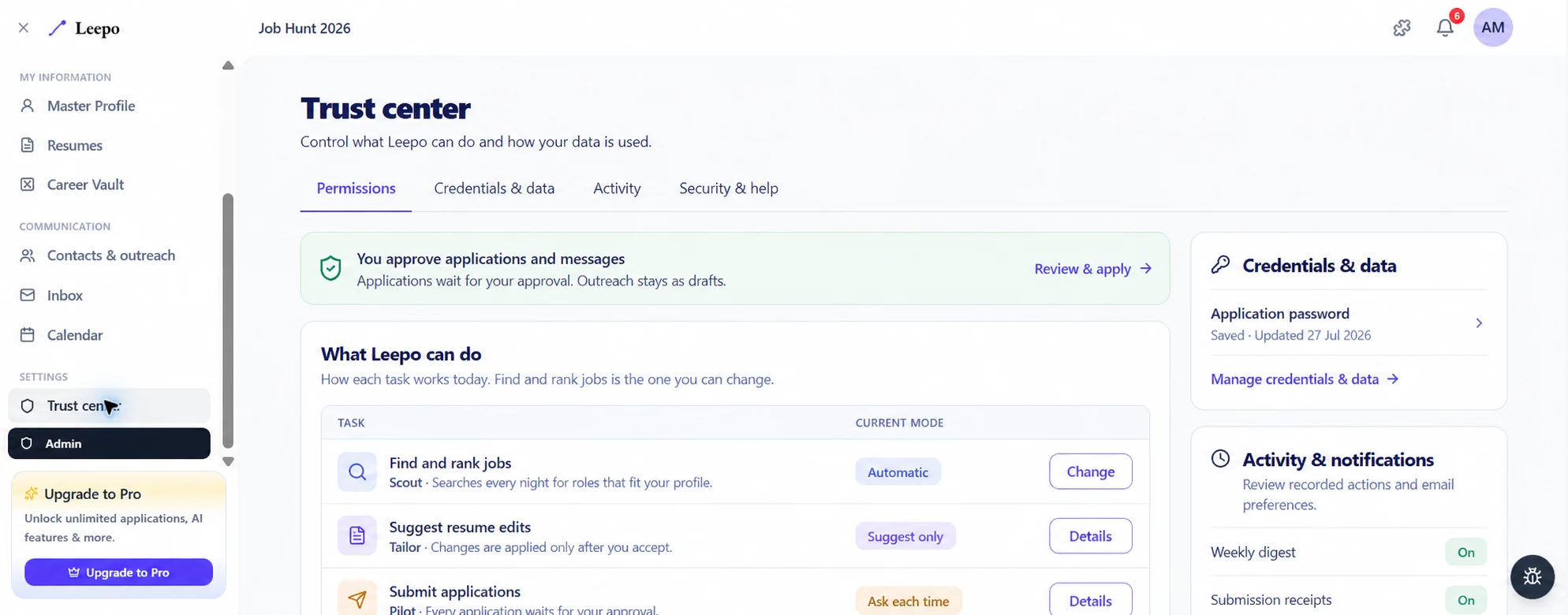
Task: Open Career Vault in the sidebar
Action: point(109,184)
